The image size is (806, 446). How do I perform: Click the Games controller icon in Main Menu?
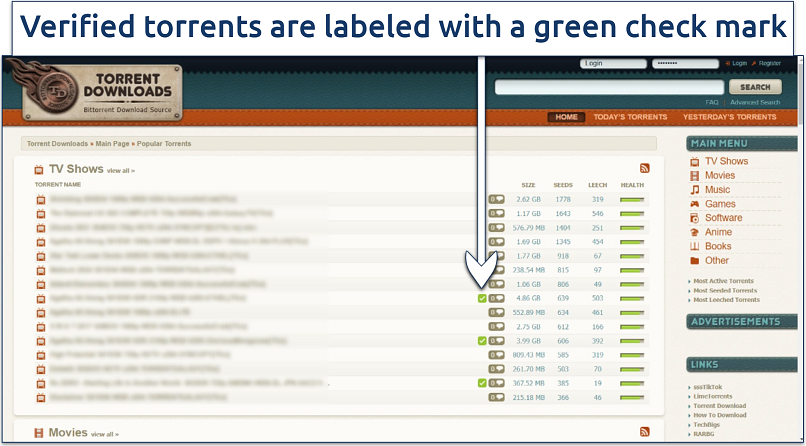[695, 204]
